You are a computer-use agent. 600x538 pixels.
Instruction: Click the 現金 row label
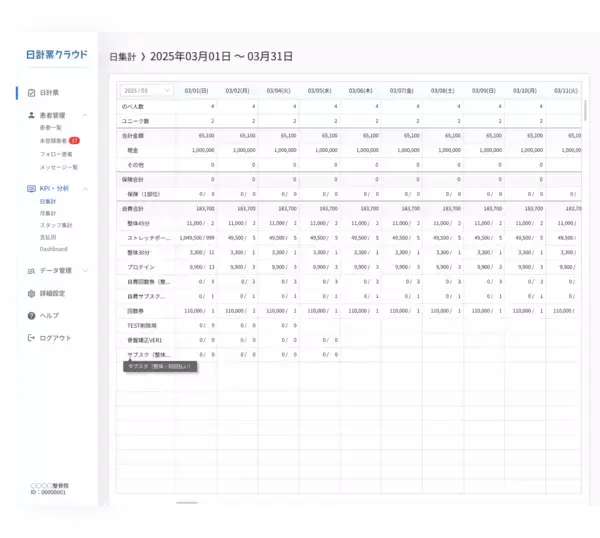pos(133,150)
